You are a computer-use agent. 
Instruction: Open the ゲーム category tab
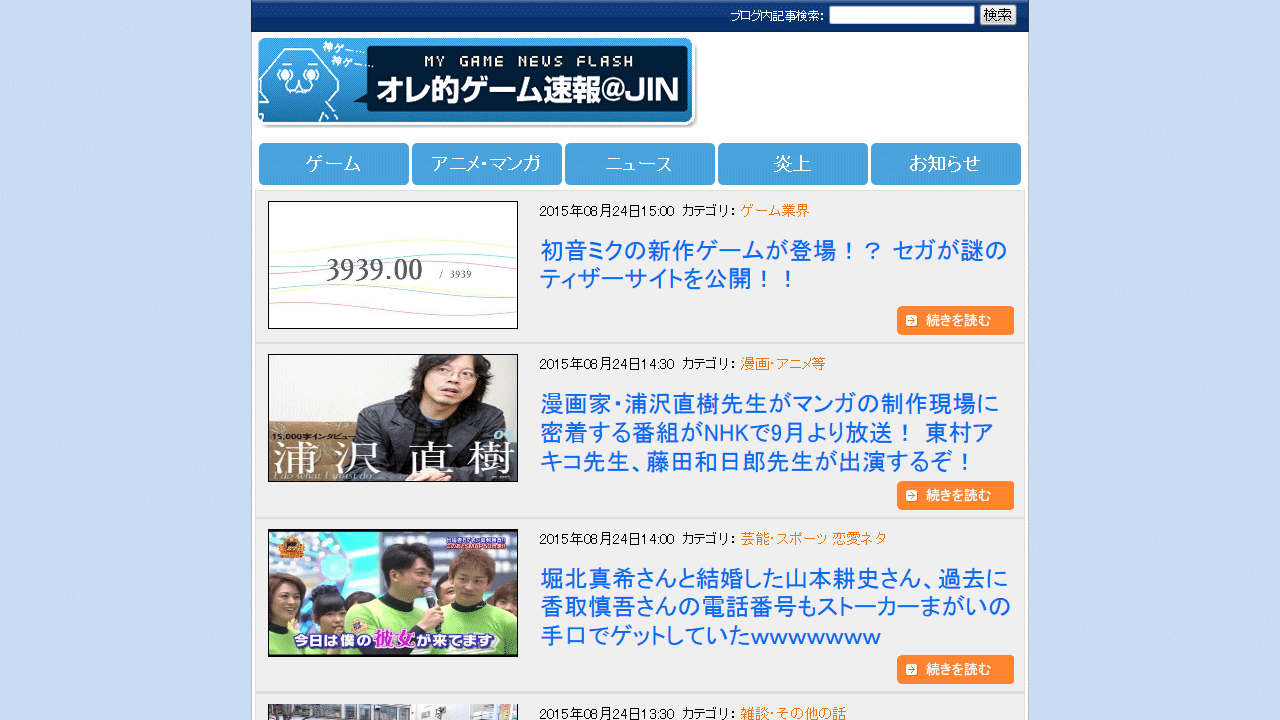coord(333,163)
